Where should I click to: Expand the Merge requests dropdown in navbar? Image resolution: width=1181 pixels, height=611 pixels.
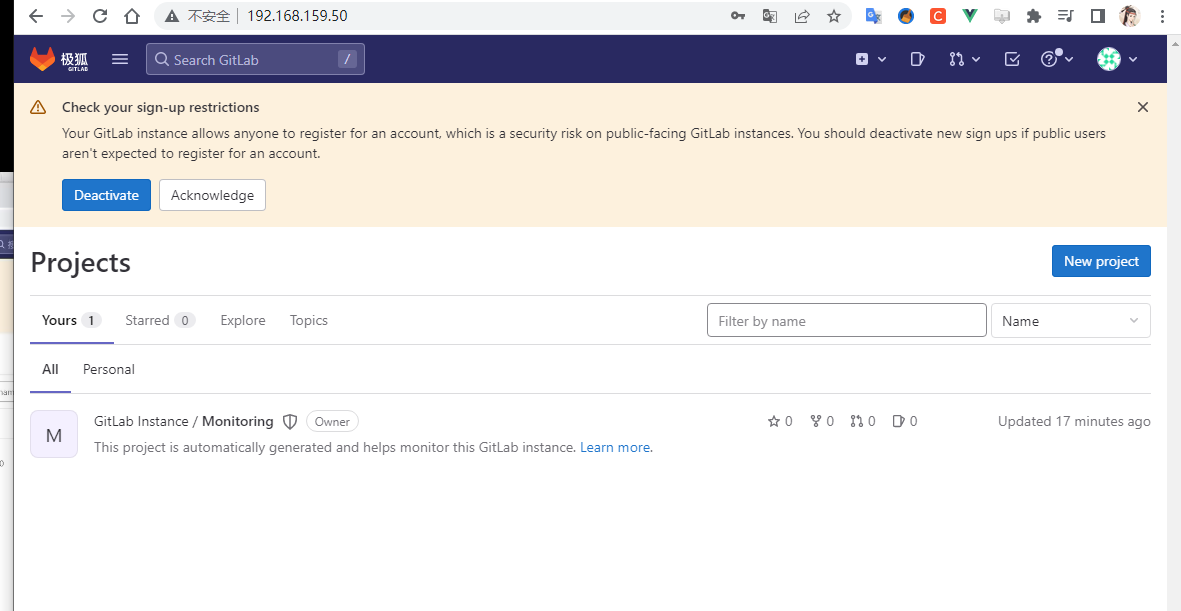[965, 60]
